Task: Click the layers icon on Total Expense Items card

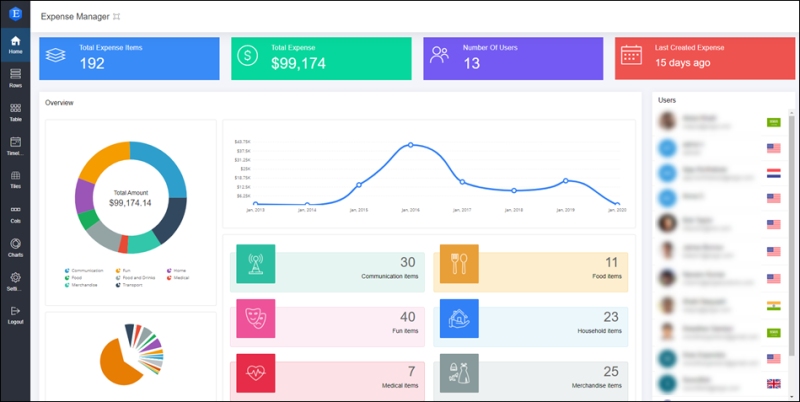Action: 56,55
